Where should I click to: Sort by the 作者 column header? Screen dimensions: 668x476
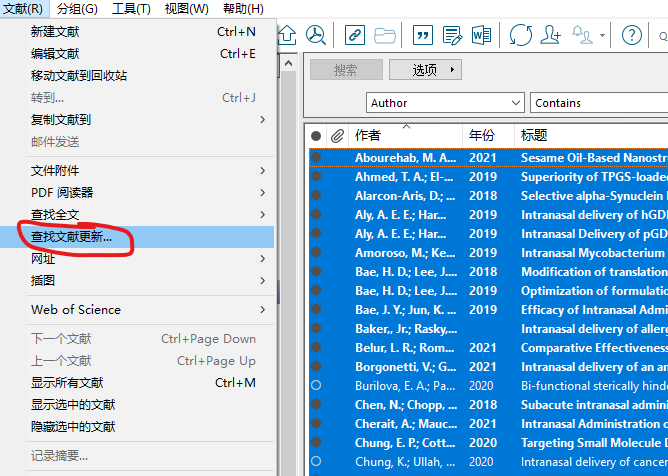405,136
